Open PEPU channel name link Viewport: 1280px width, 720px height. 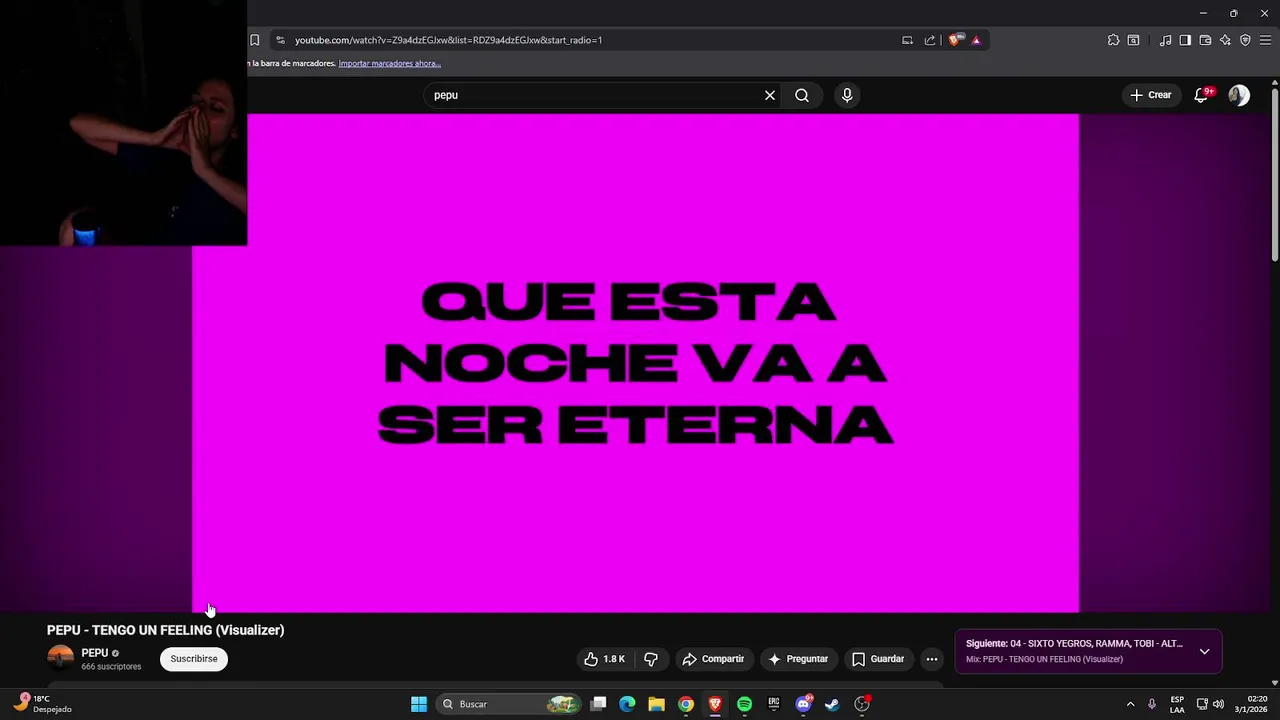95,653
